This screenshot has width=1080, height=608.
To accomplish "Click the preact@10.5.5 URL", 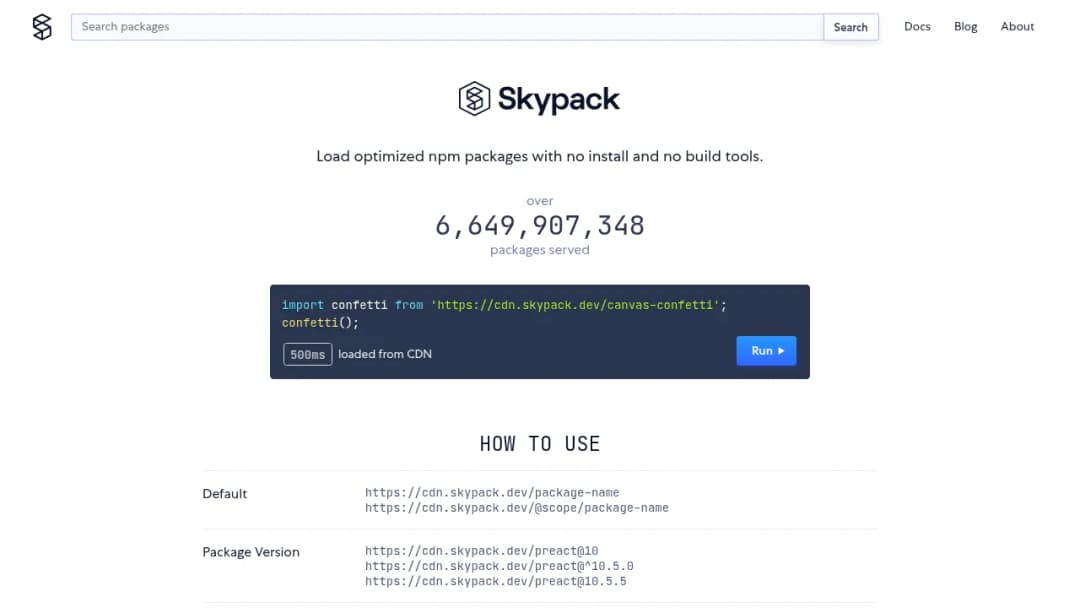I will (x=496, y=581).
